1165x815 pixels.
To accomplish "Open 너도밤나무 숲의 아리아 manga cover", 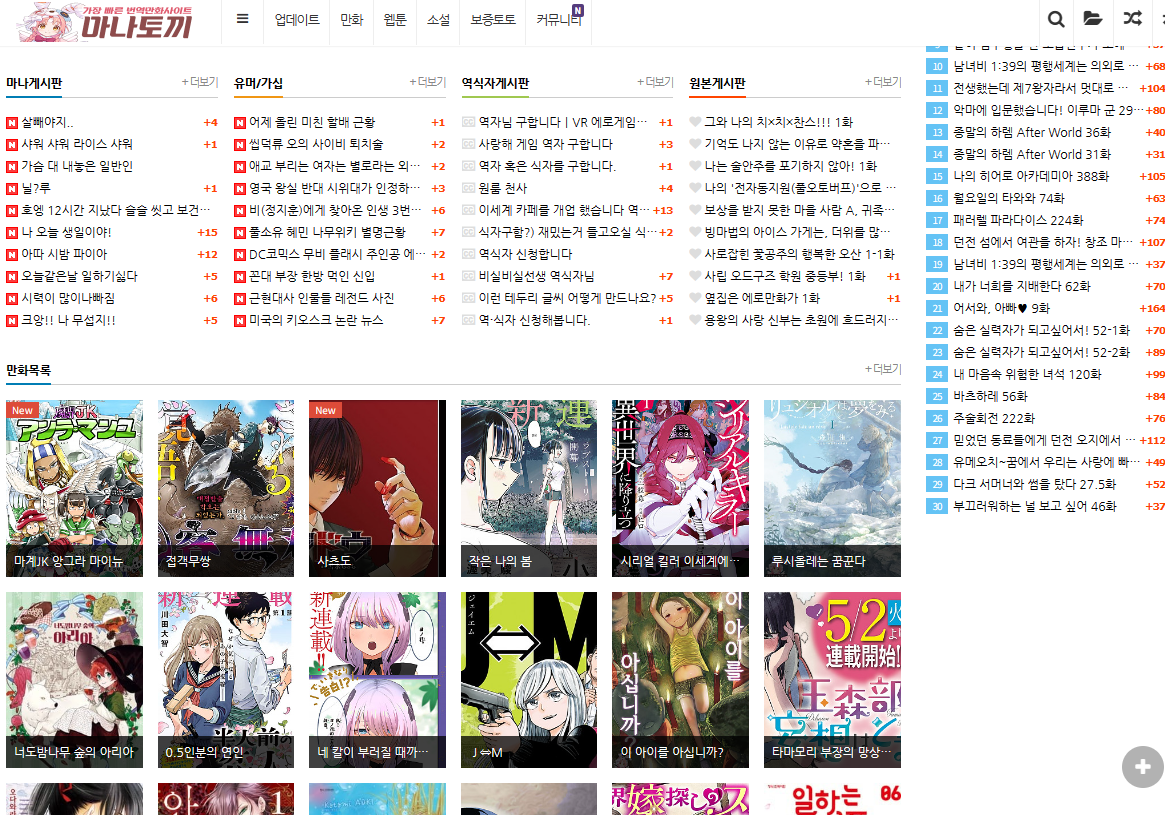I will point(74,680).
